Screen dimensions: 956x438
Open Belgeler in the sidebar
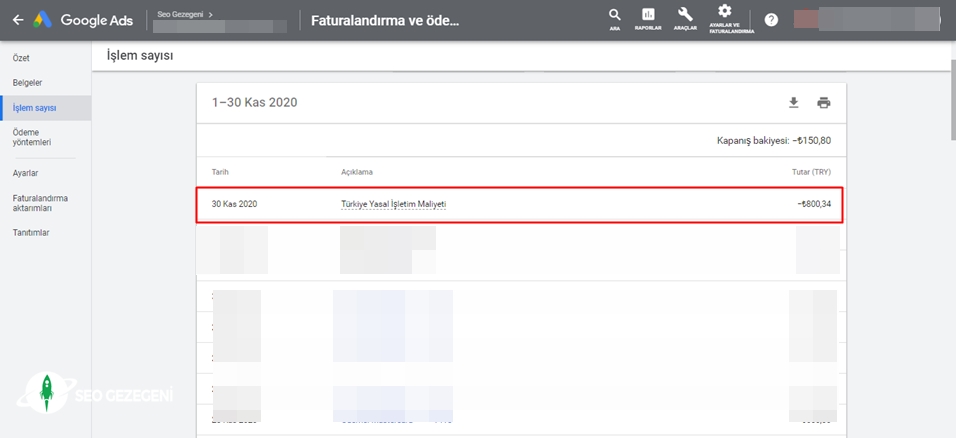(27, 82)
